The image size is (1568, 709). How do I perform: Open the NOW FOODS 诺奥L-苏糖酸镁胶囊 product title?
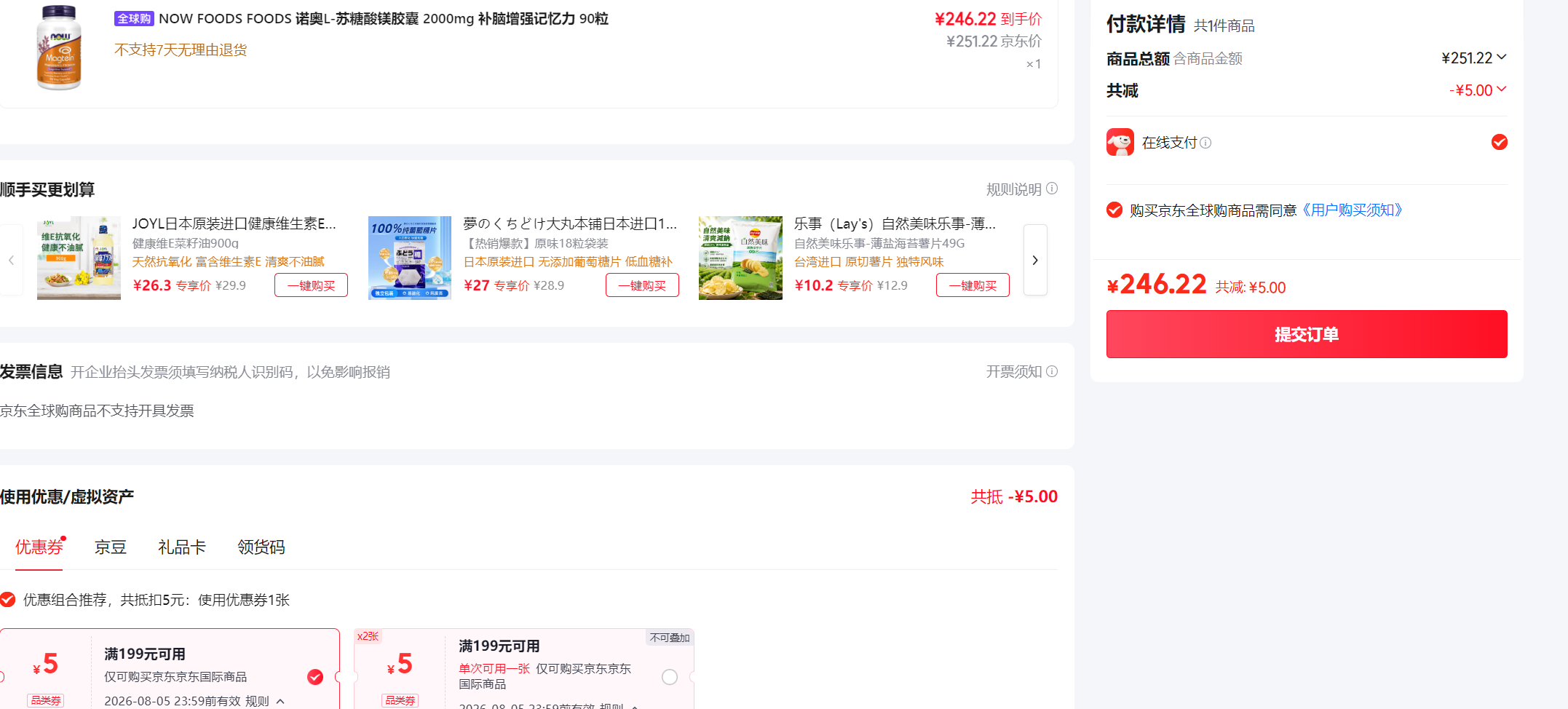click(383, 19)
